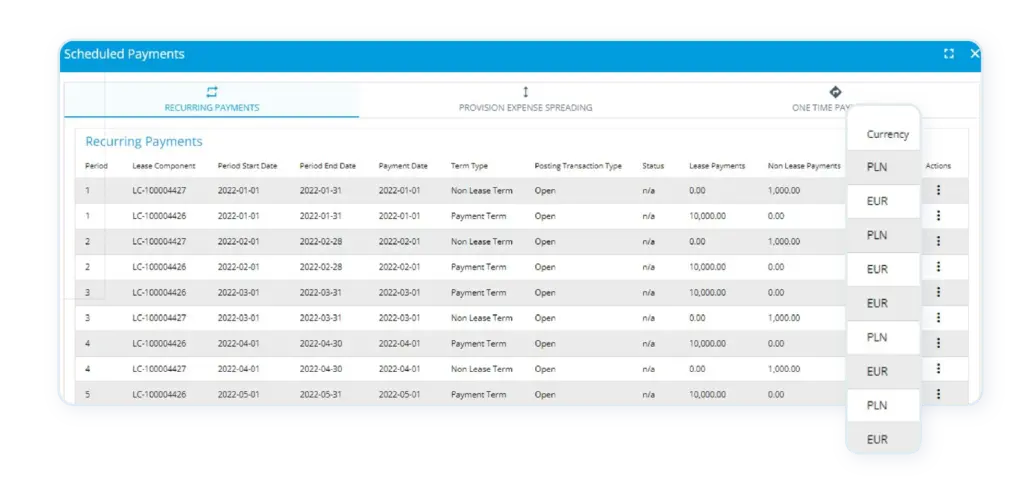
Task: Open actions menu for period 1 LC-100004426 row
Action: pos(938,215)
